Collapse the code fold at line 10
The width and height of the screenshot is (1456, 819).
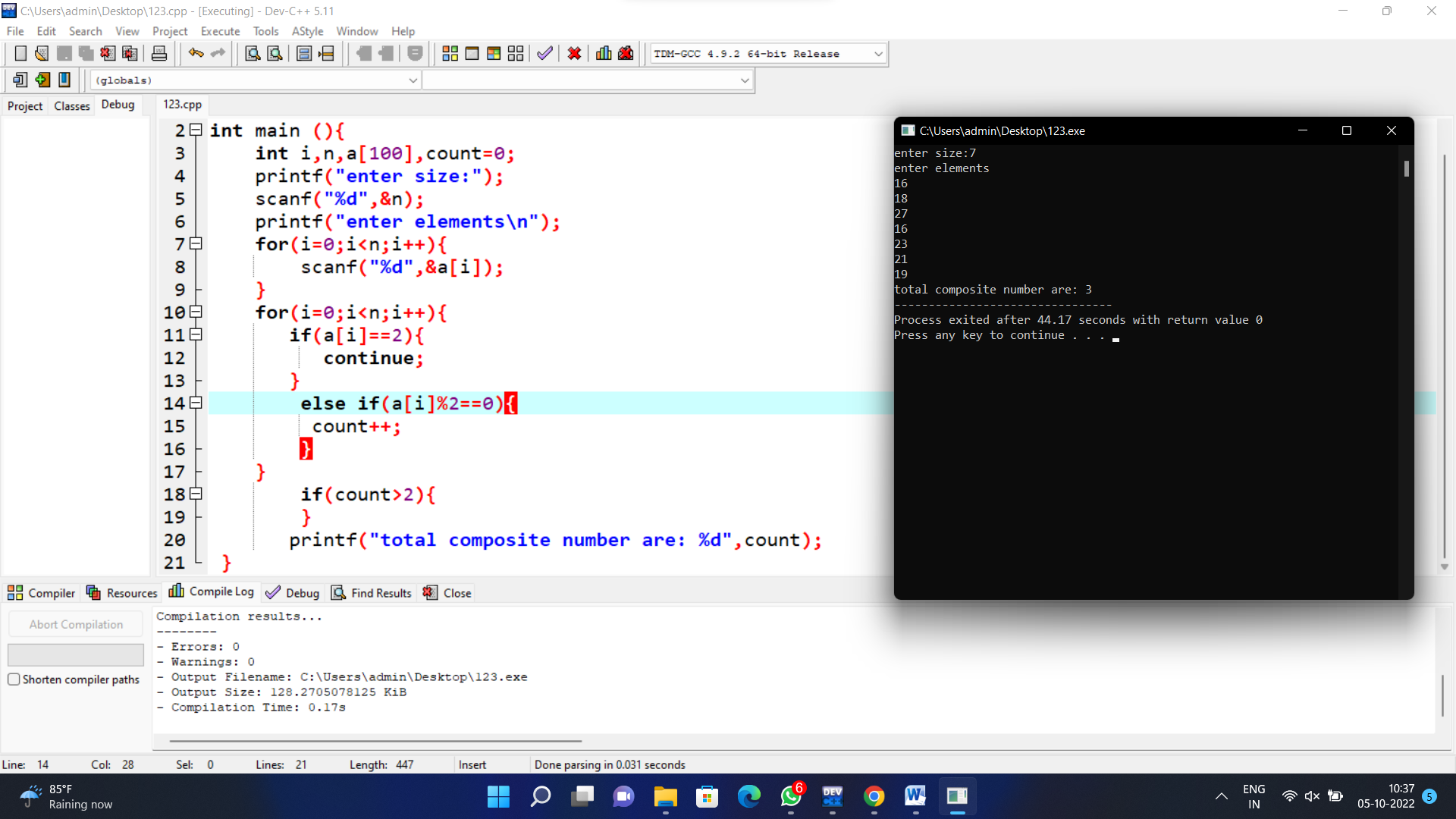pyautogui.click(x=195, y=312)
